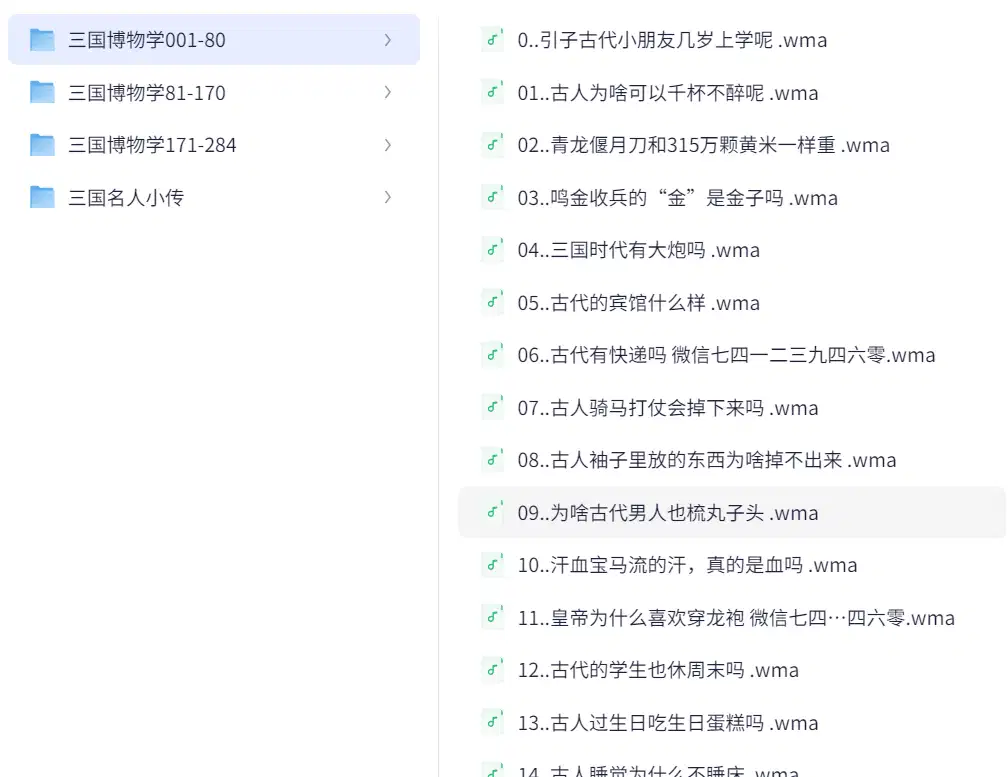Viewport: 1008px width, 777px height.
Task: Select file 11..皇帝为什么喜欢穿龙袍 .wma
Action: [x=737, y=618]
